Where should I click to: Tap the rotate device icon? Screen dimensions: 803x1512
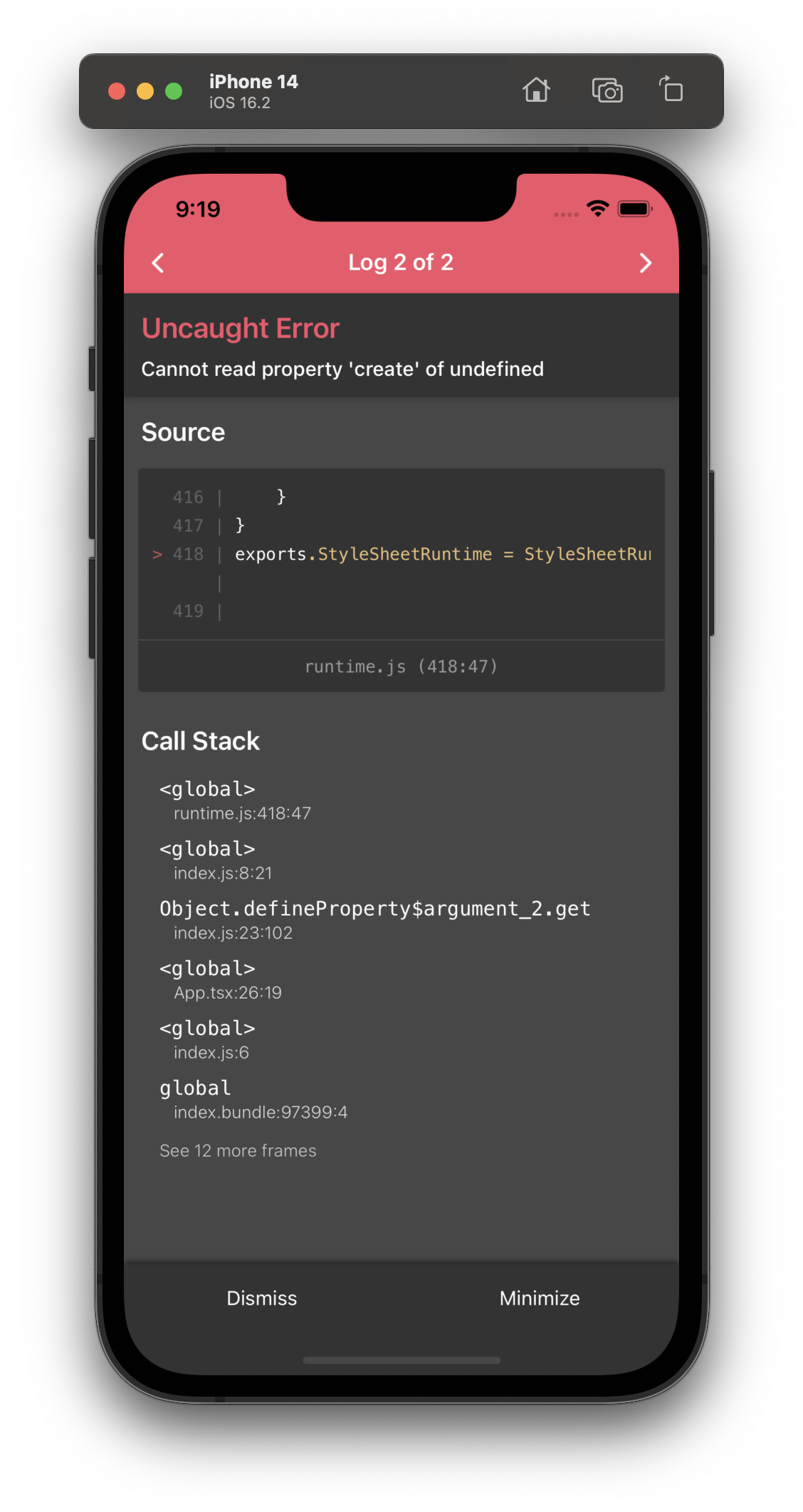[670, 90]
